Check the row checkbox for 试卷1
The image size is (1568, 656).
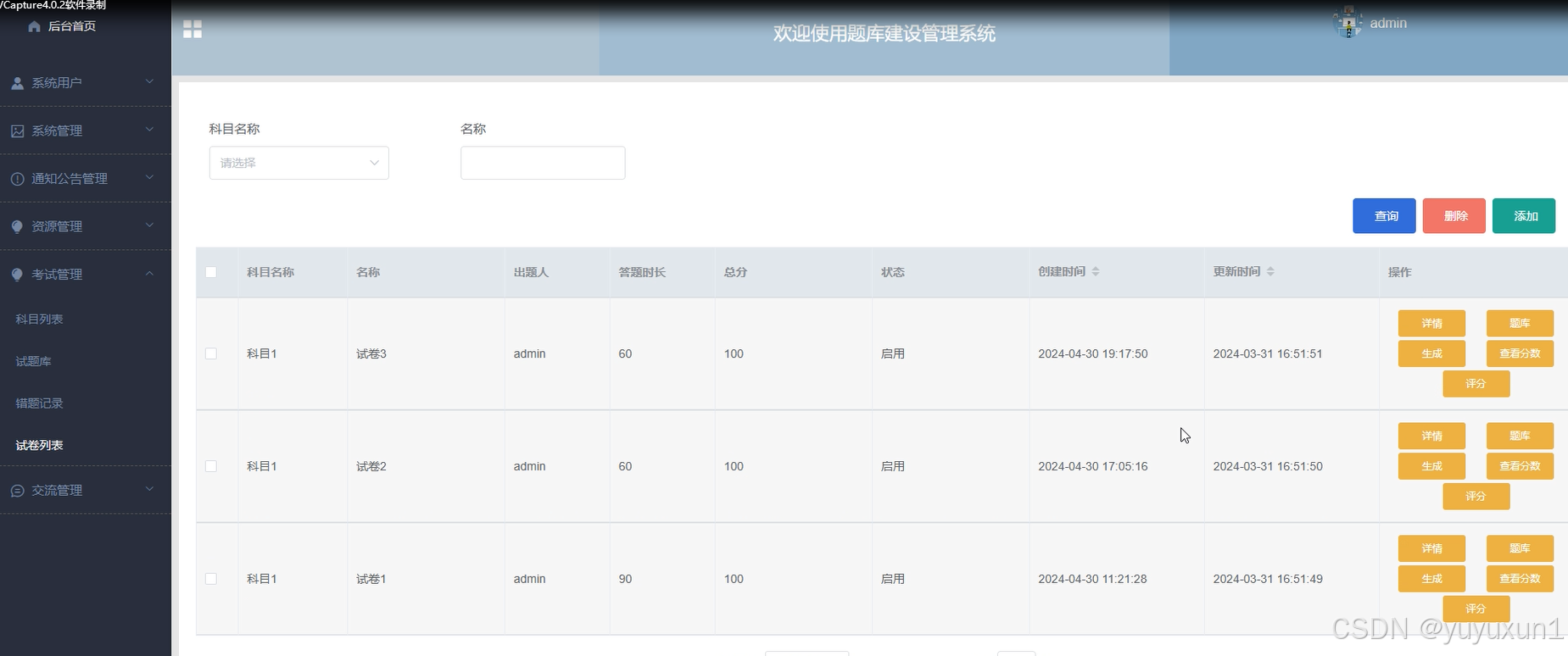click(x=211, y=579)
